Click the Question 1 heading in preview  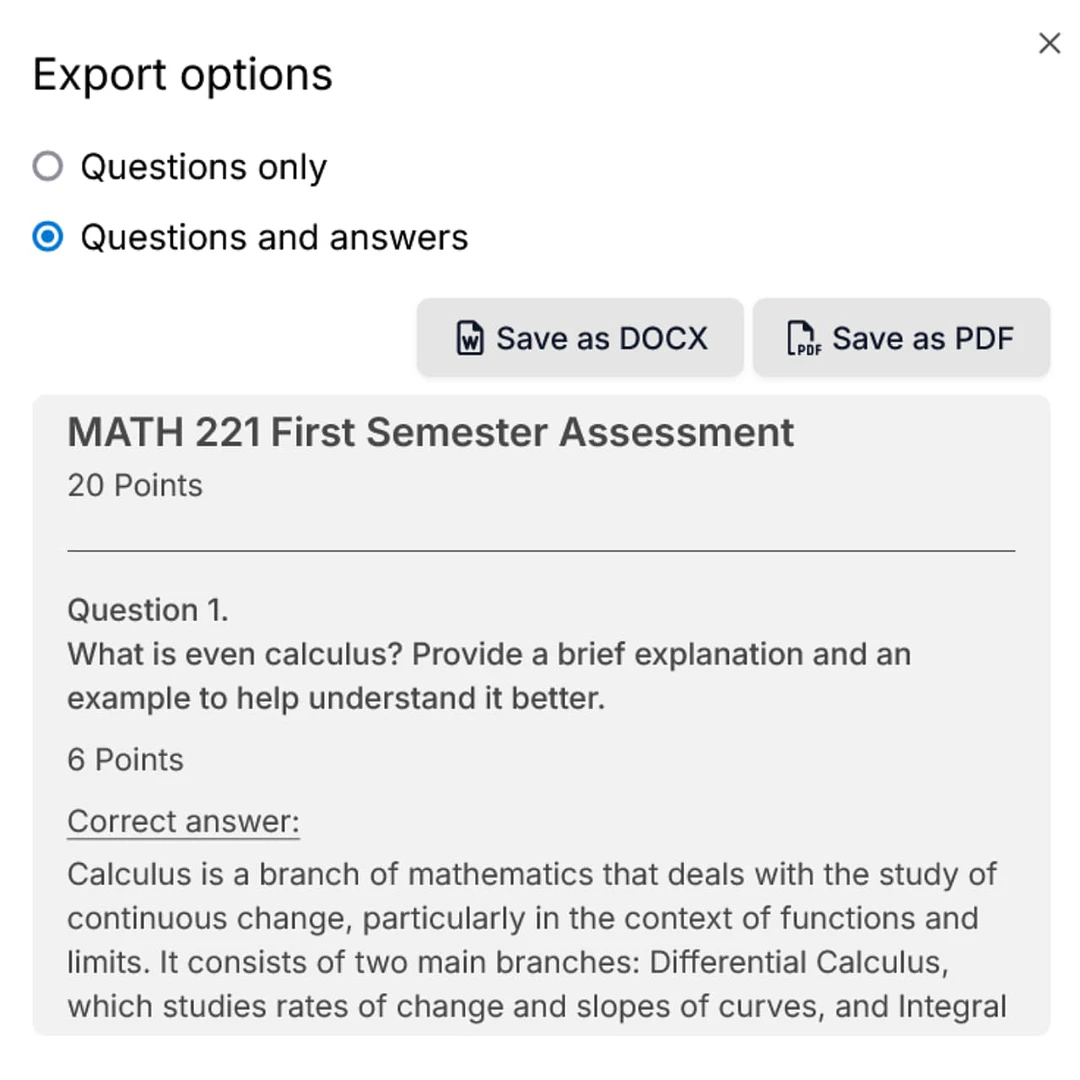(x=147, y=609)
